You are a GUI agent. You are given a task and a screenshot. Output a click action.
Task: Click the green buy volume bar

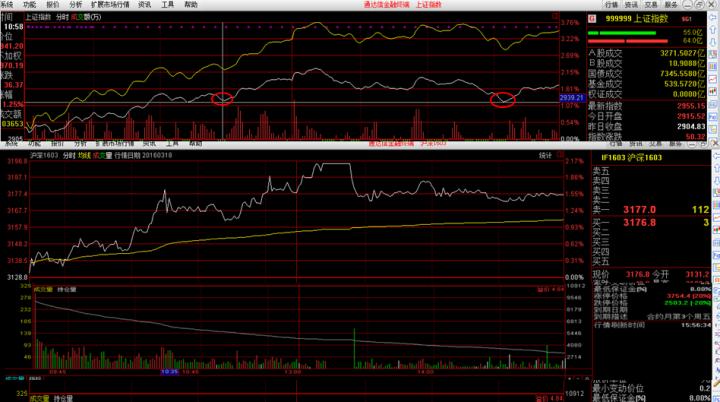[x=621, y=33]
